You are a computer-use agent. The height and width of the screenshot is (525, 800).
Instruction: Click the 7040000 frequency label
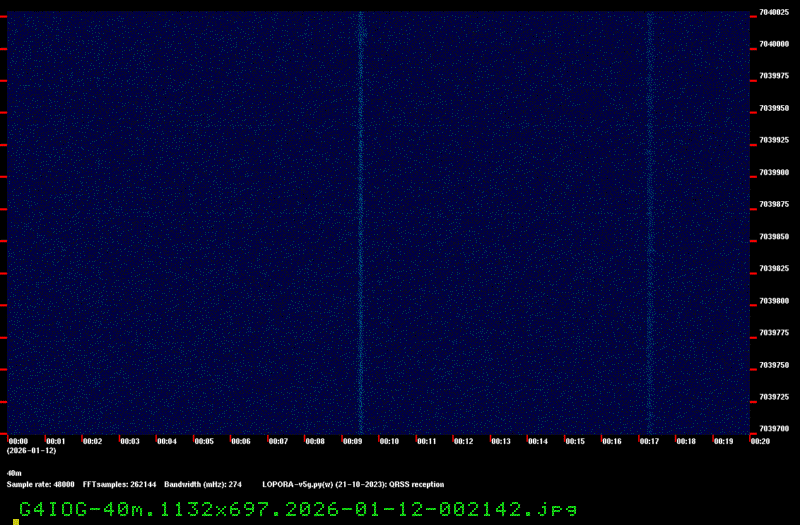[774, 44]
